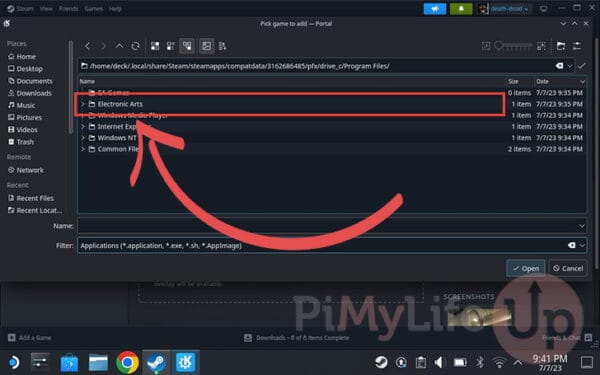
Task: Switch to icons view mode
Action: [x=155, y=46]
